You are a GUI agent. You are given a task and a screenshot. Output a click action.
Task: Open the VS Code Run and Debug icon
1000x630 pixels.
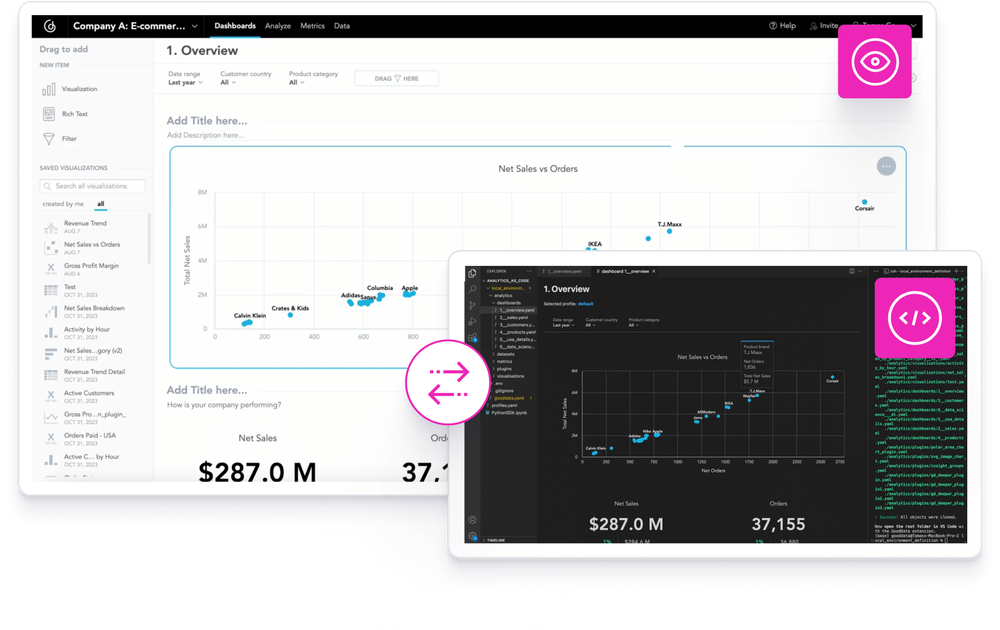pos(473,321)
